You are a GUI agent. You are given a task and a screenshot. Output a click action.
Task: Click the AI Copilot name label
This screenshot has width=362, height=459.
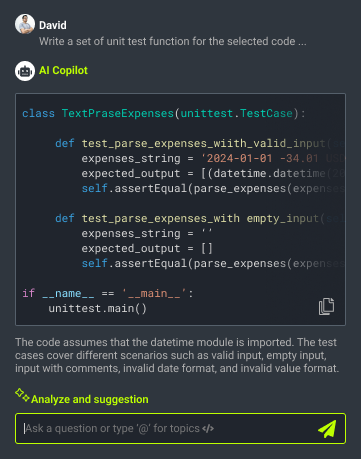[63, 70]
